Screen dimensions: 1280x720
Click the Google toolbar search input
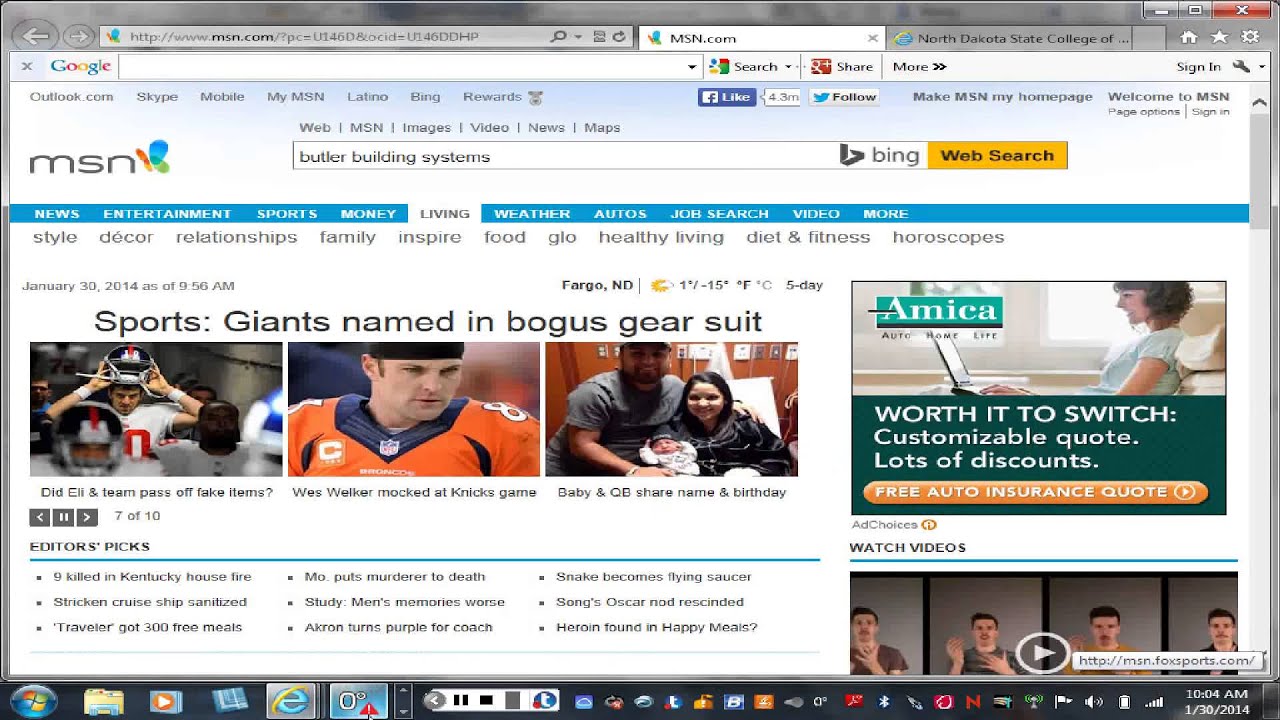click(402, 67)
